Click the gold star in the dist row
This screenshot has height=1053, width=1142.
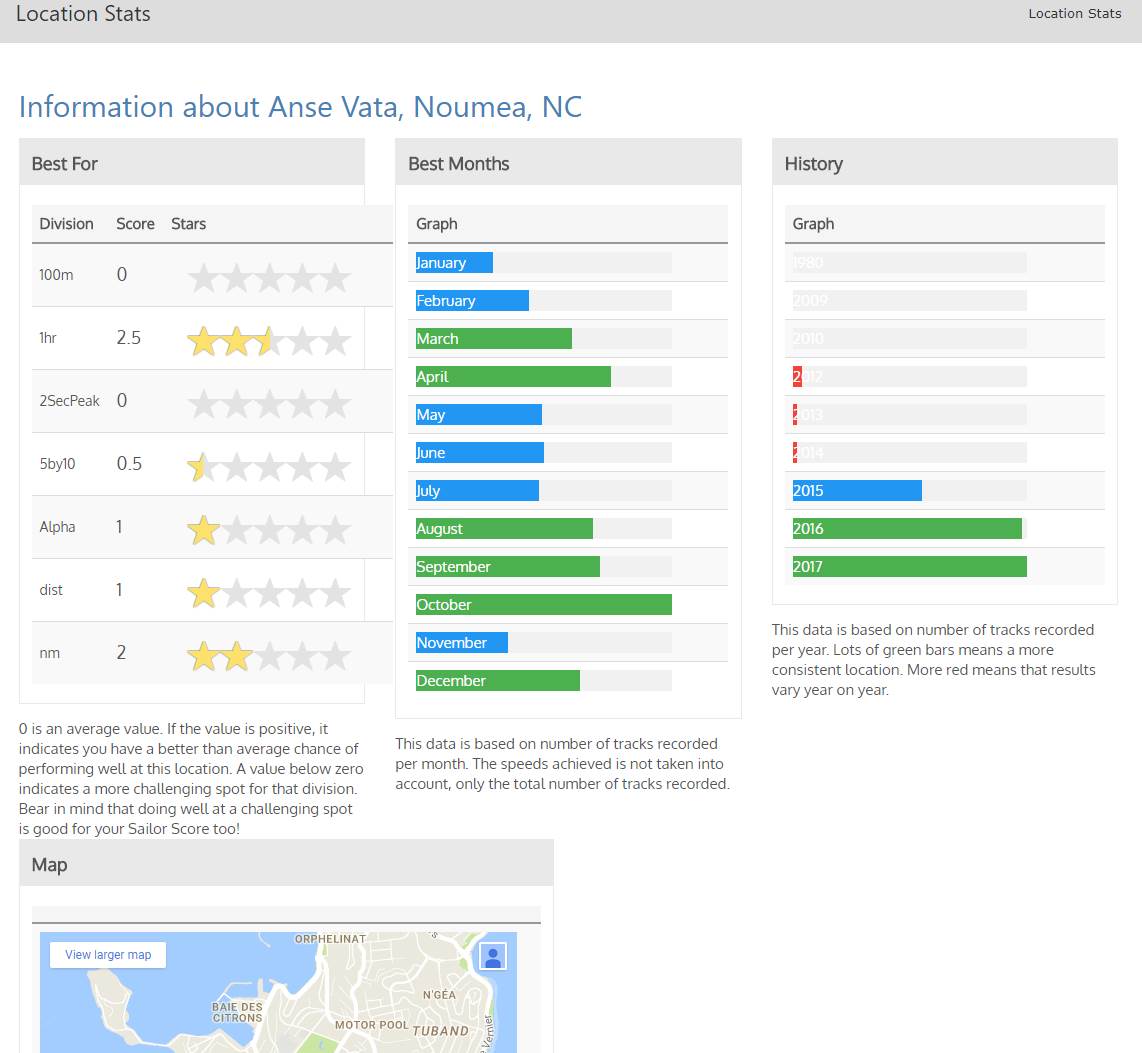204,593
